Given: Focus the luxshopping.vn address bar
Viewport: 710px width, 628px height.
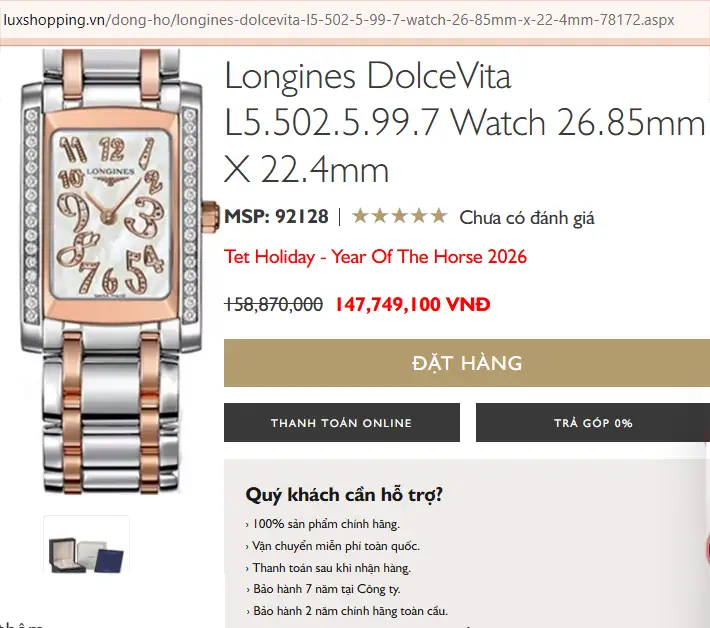Looking at the screenshot, I should pos(339,20).
